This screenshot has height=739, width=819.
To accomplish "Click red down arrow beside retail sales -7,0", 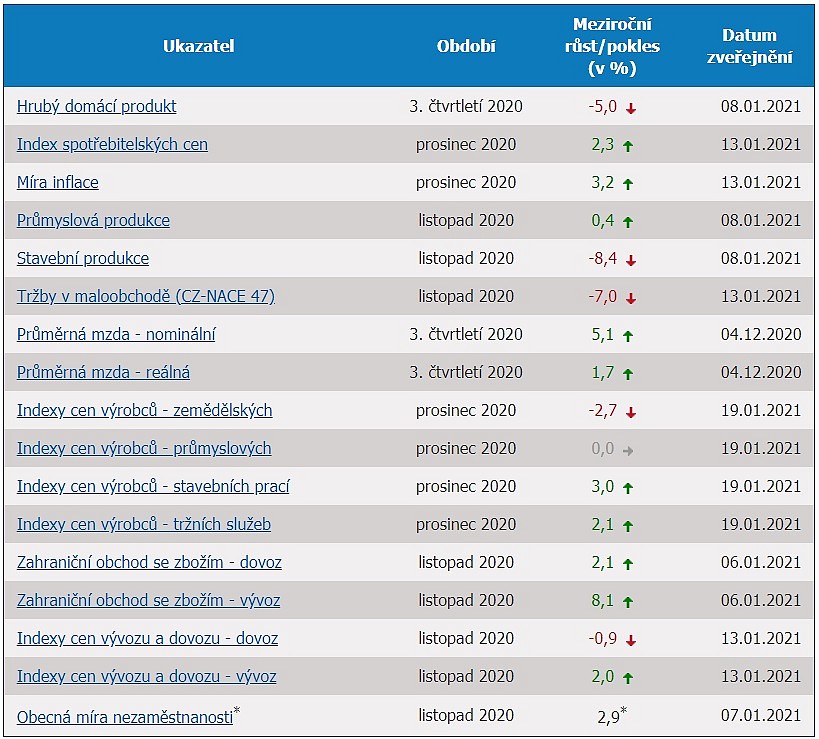I will [x=631, y=298].
